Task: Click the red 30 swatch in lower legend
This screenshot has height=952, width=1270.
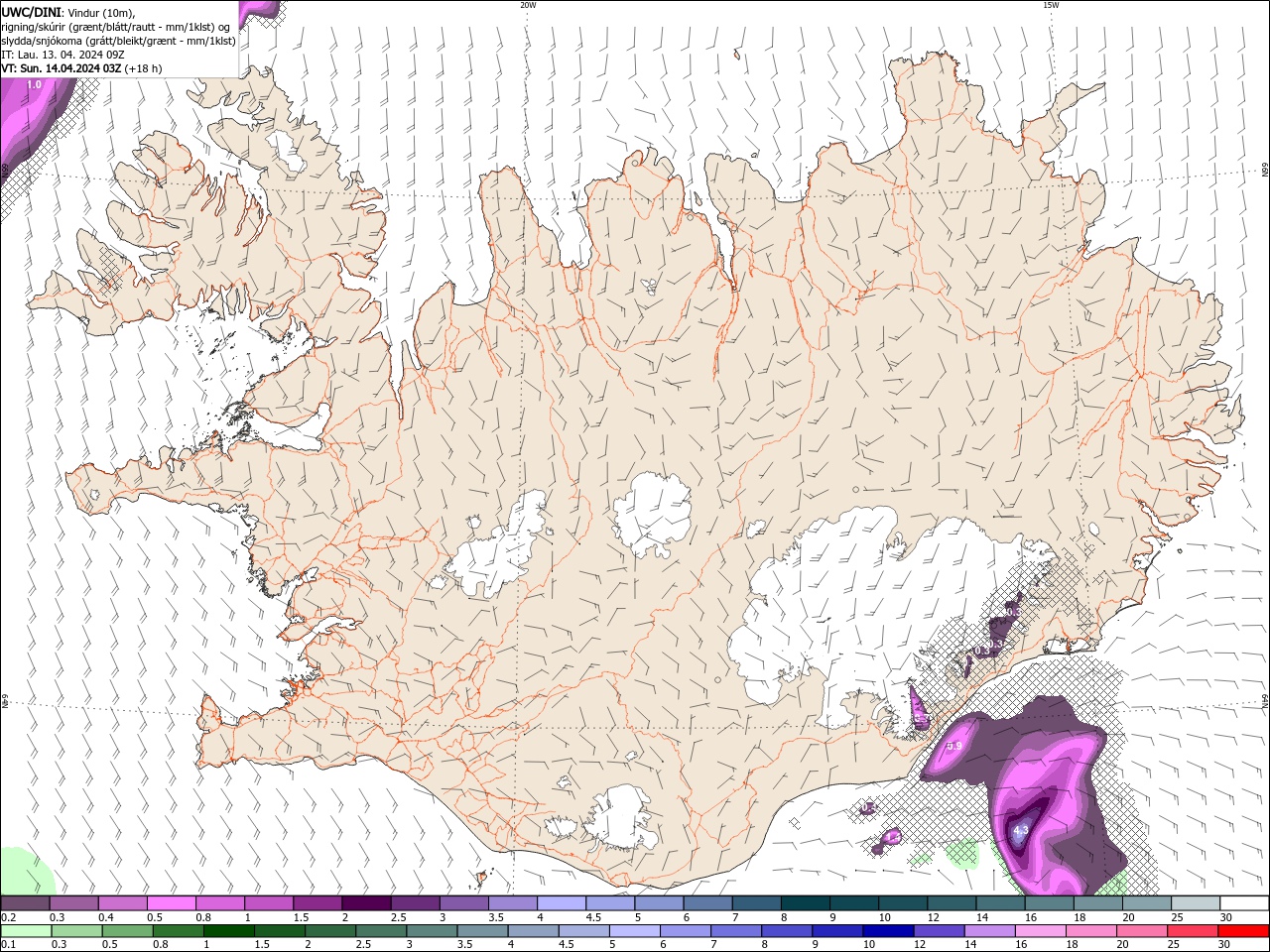Action: click(1244, 931)
